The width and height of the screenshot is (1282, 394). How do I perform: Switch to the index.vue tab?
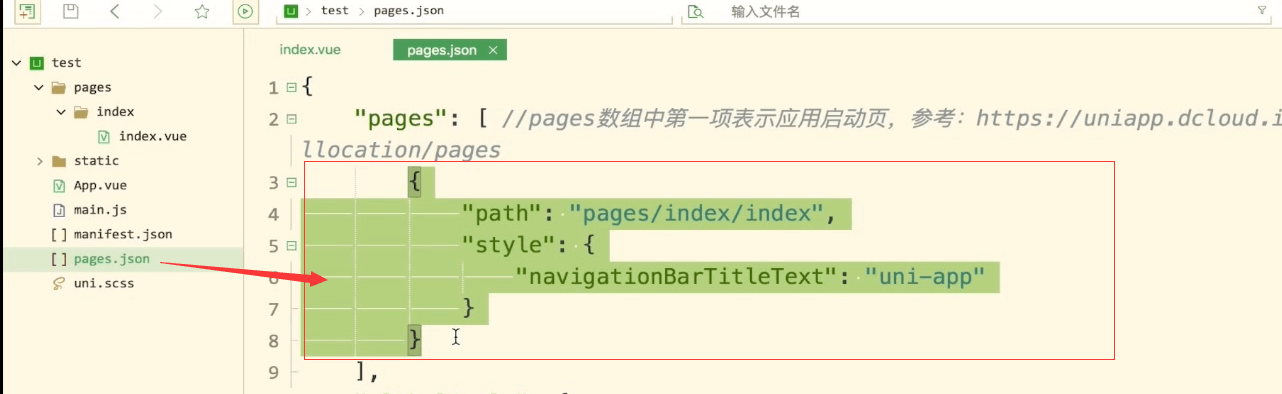[311, 49]
